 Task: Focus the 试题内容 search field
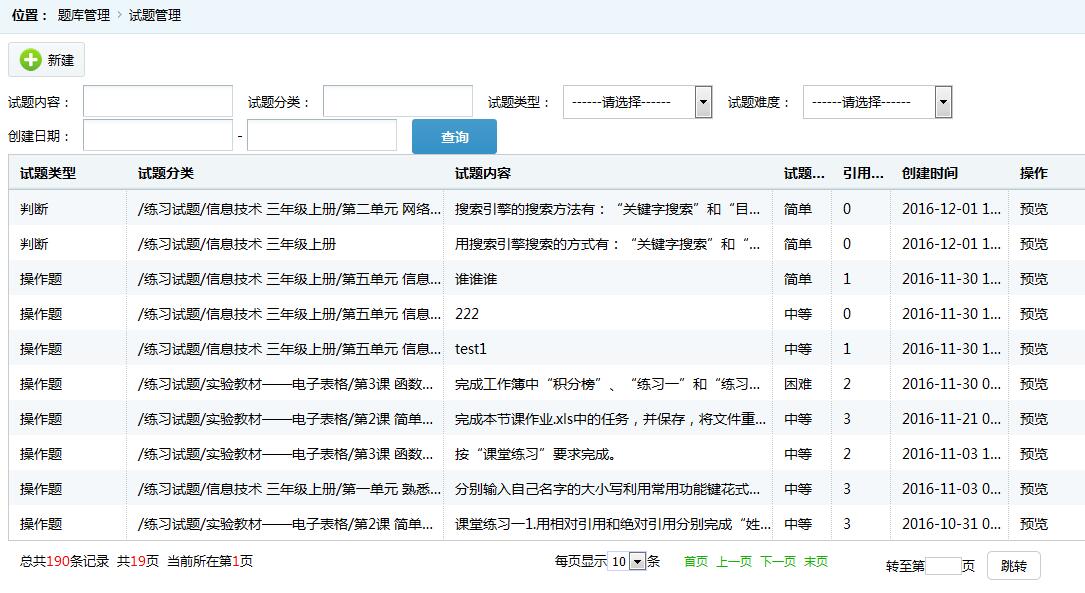(x=158, y=102)
